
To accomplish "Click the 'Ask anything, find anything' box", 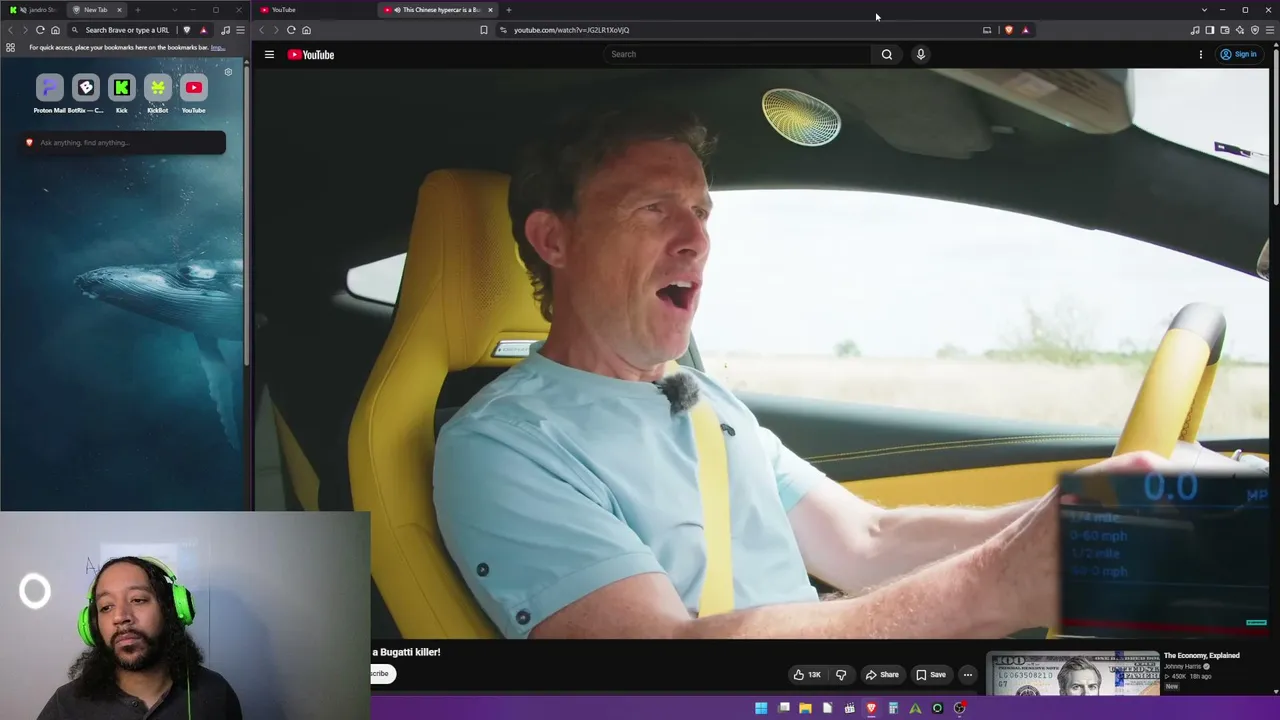I will [x=124, y=143].
